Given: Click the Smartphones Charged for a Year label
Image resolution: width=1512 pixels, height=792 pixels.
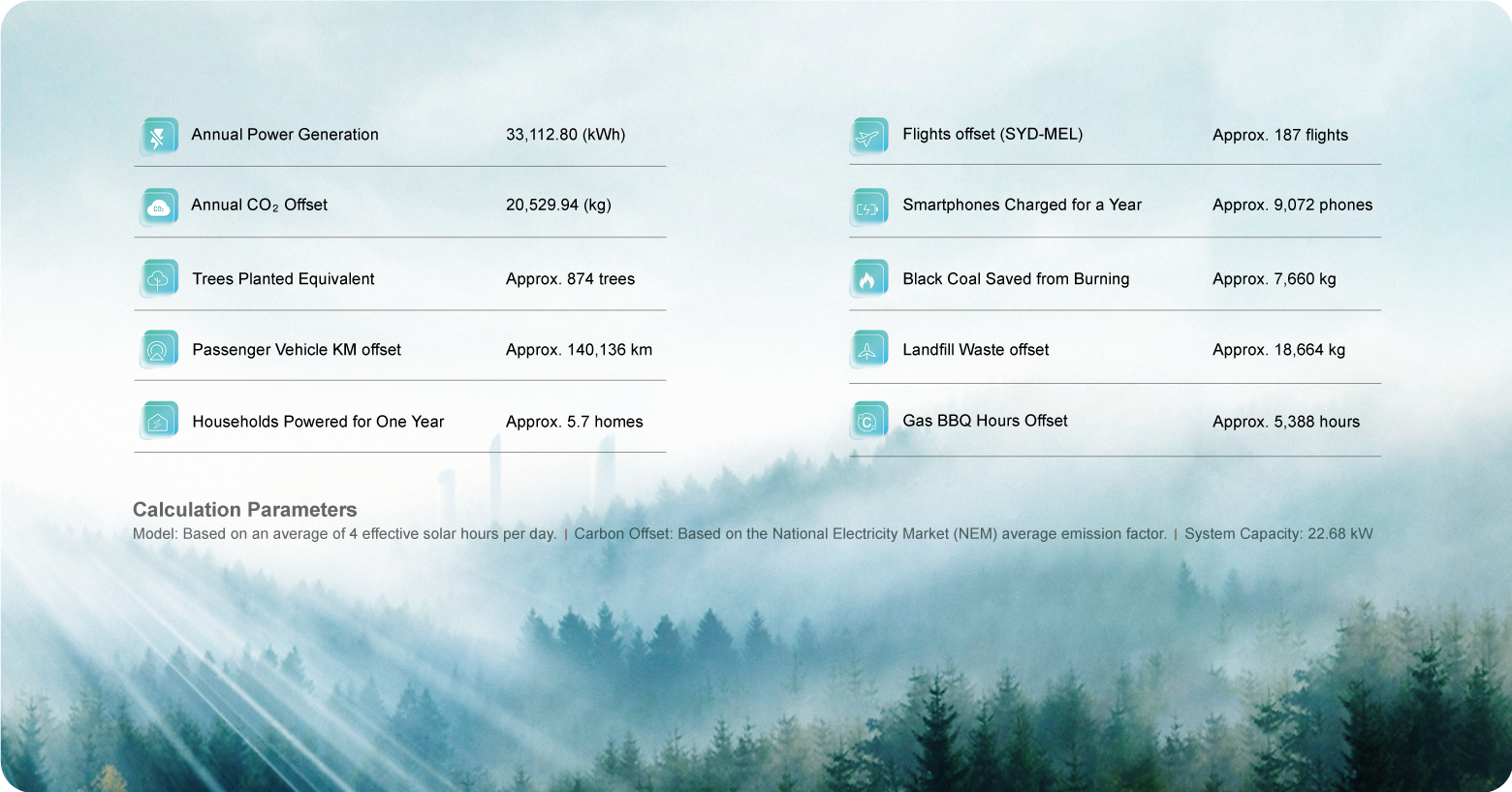Looking at the screenshot, I should pos(1022,206).
